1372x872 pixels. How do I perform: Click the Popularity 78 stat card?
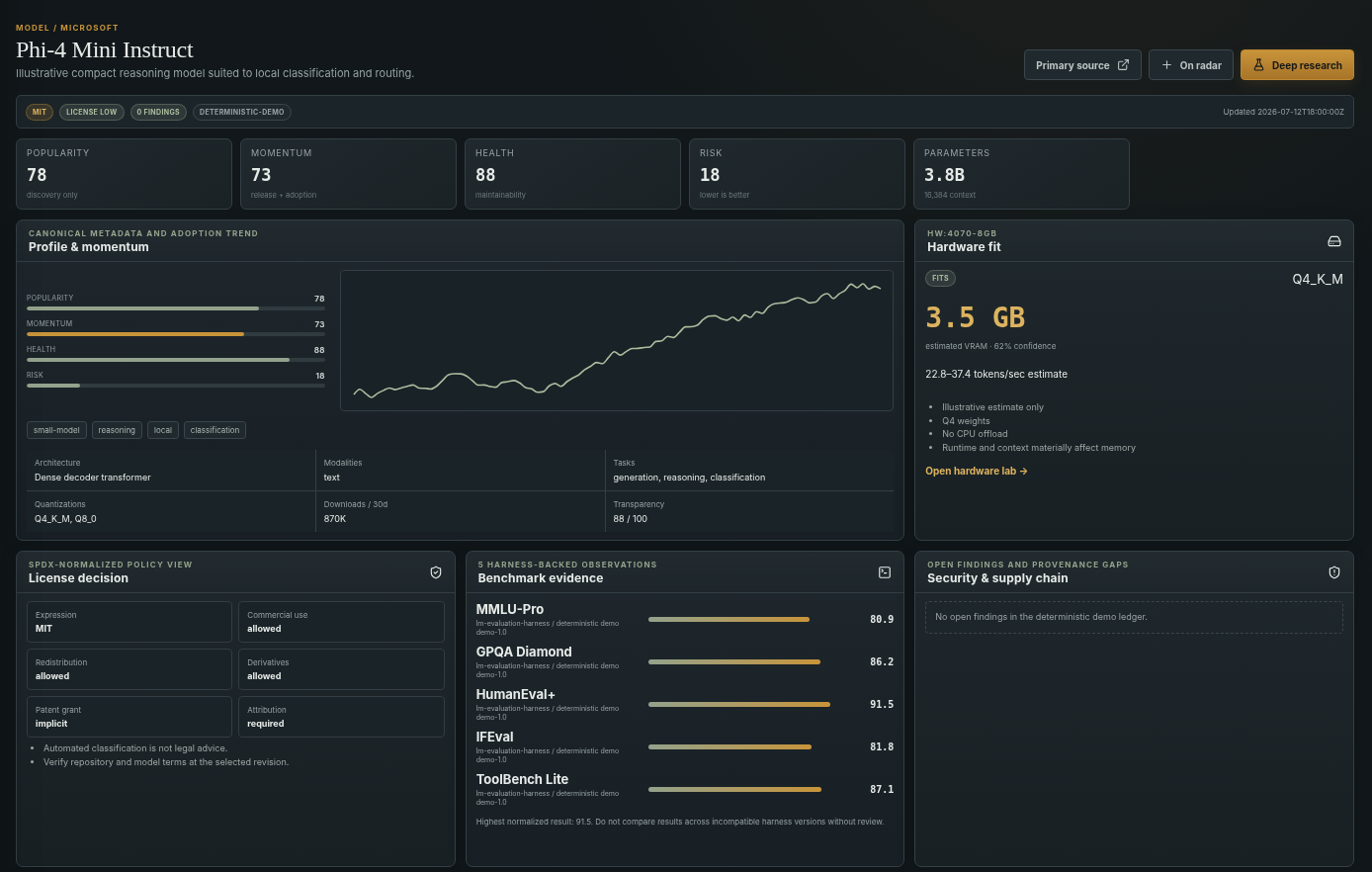pos(125,174)
